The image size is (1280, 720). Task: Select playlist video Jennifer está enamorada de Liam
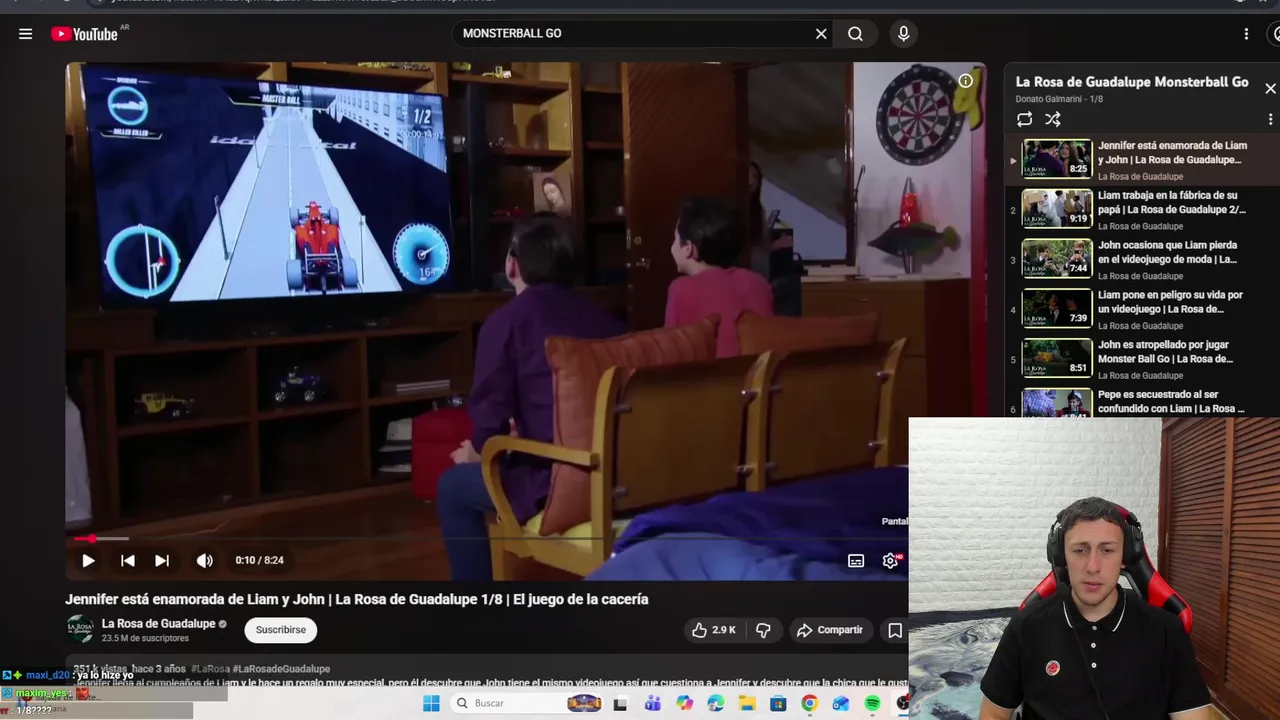point(1142,160)
